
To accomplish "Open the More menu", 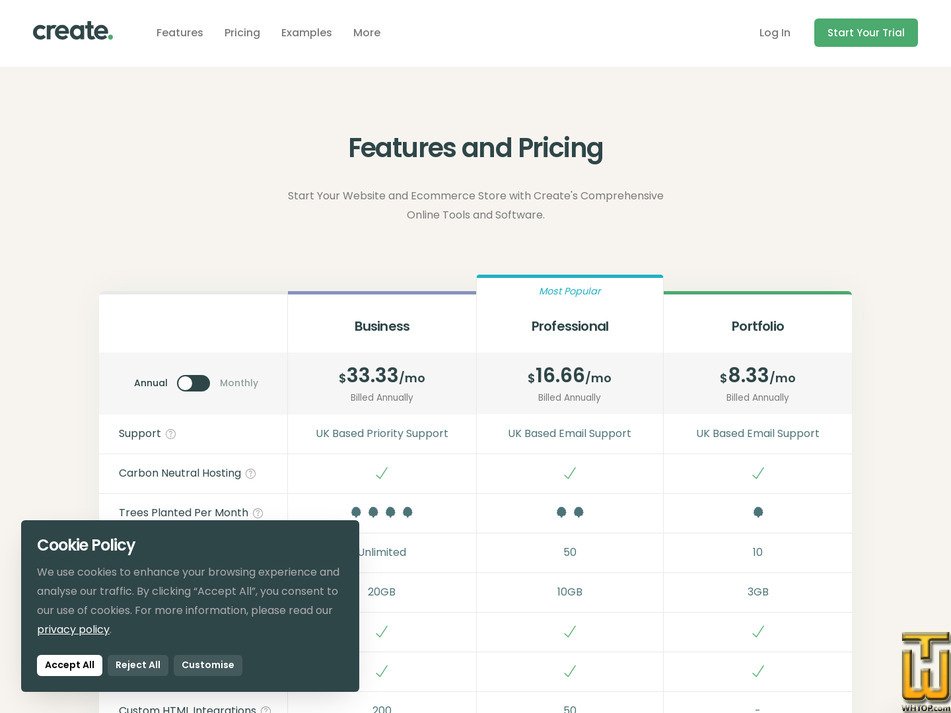I will pyautogui.click(x=367, y=33).
